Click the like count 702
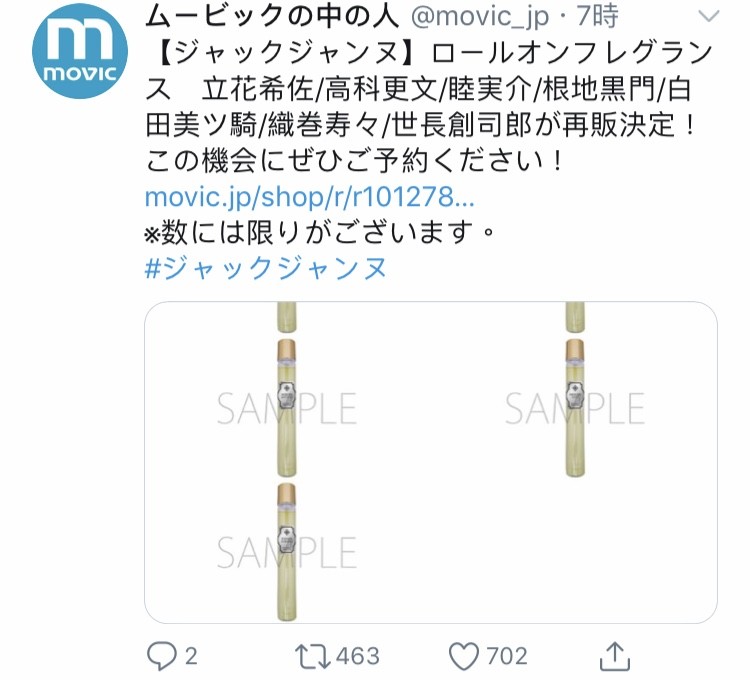Screen dimensions: 750x680 click(x=507, y=656)
